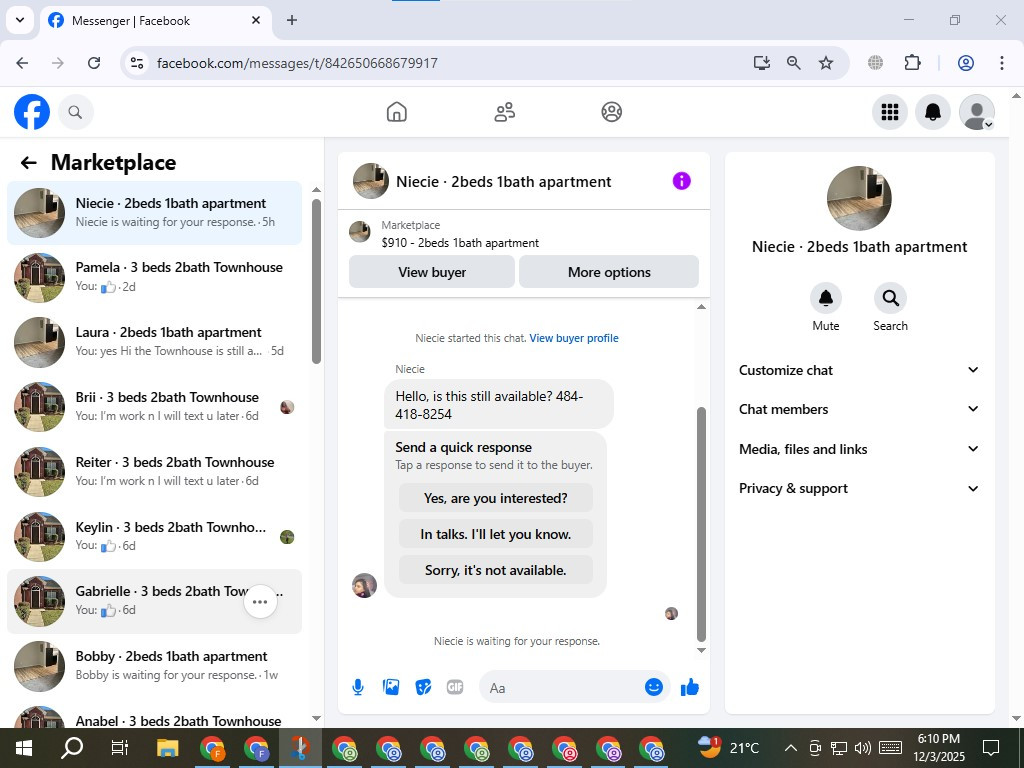Viewport: 1024px width, 768px height.
Task: Select the Messenger | Facebook browser tab
Action: click(x=156, y=21)
